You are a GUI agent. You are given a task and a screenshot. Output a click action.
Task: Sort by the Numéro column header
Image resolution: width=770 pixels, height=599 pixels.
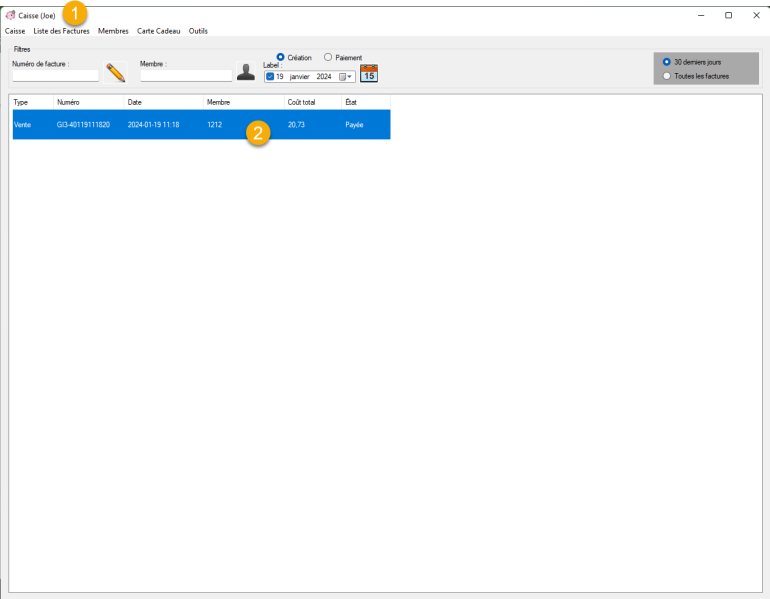(x=88, y=102)
